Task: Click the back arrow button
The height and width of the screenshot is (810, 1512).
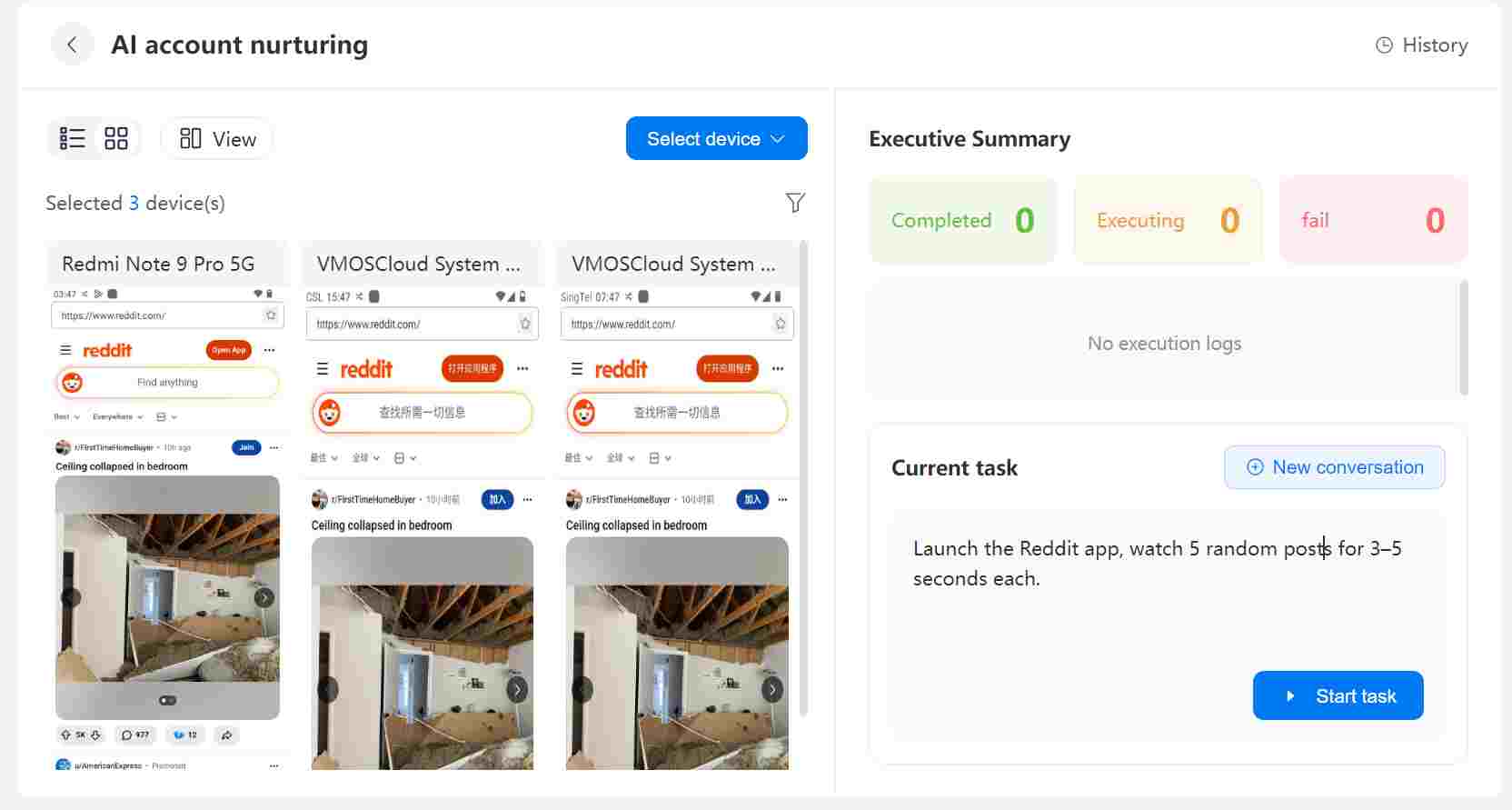Action: (72, 45)
